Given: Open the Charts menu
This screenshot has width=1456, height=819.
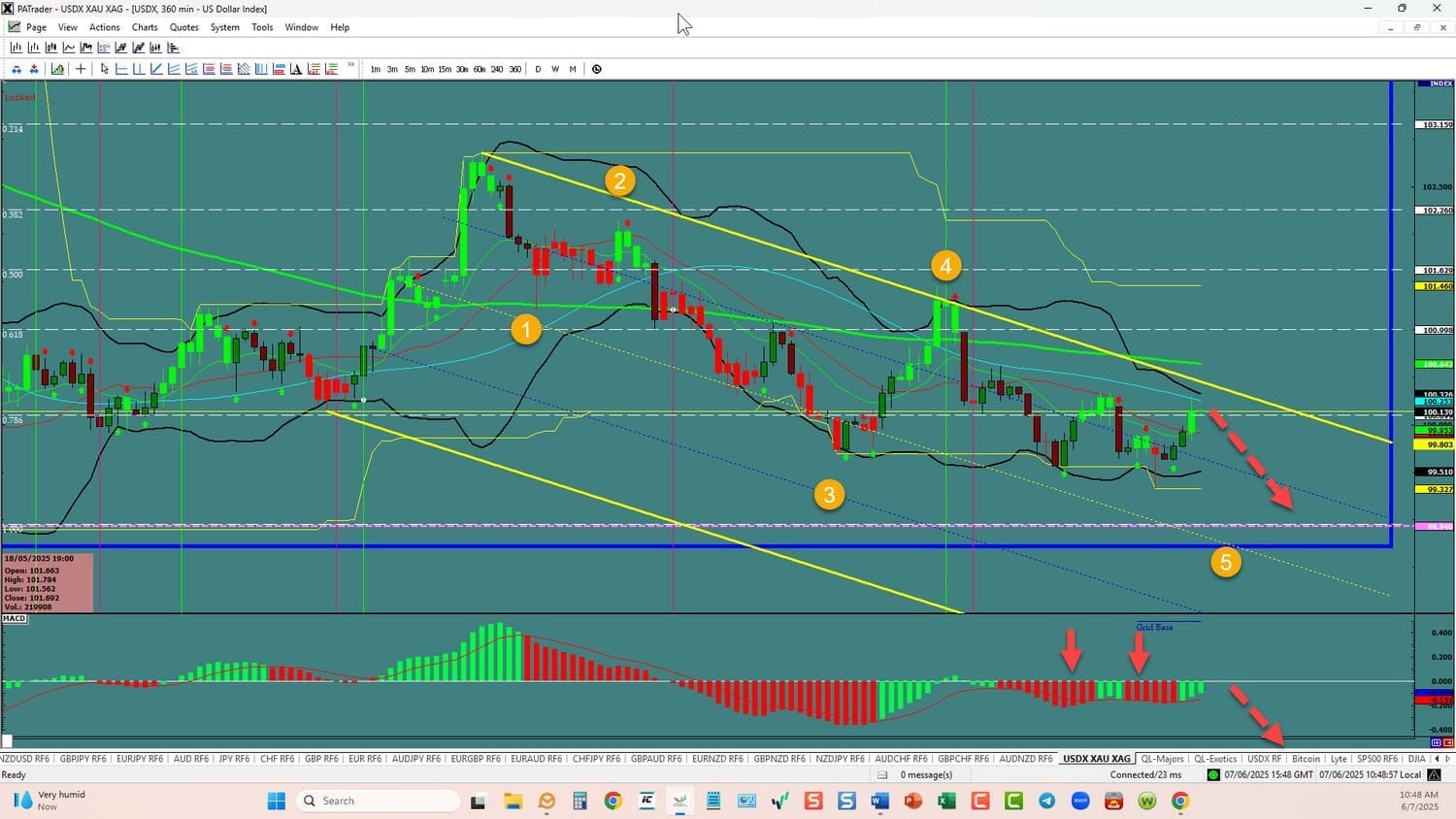Looking at the screenshot, I should [x=145, y=27].
